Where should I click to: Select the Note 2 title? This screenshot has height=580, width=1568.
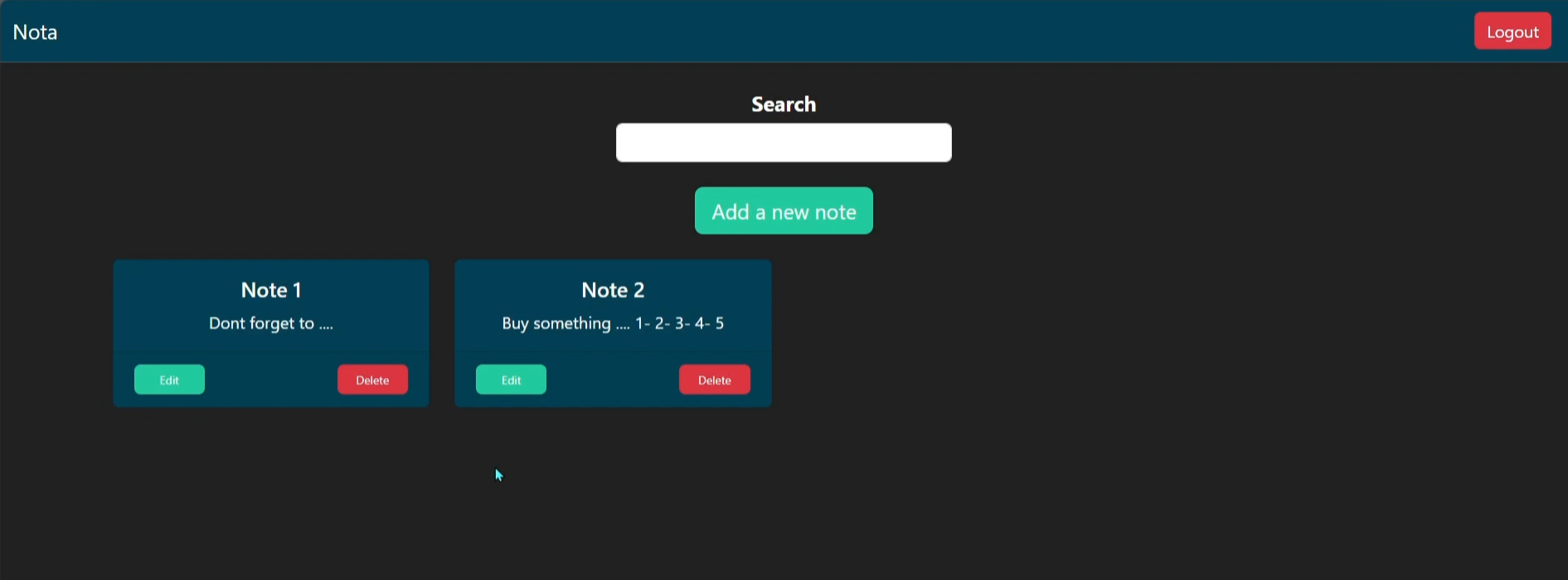pyautogui.click(x=613, y=290)
